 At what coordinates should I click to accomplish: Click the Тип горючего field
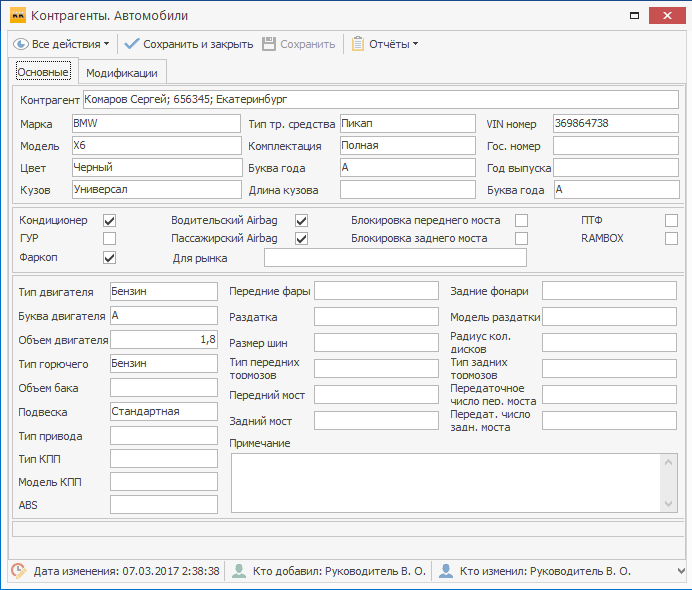(164, 364)
